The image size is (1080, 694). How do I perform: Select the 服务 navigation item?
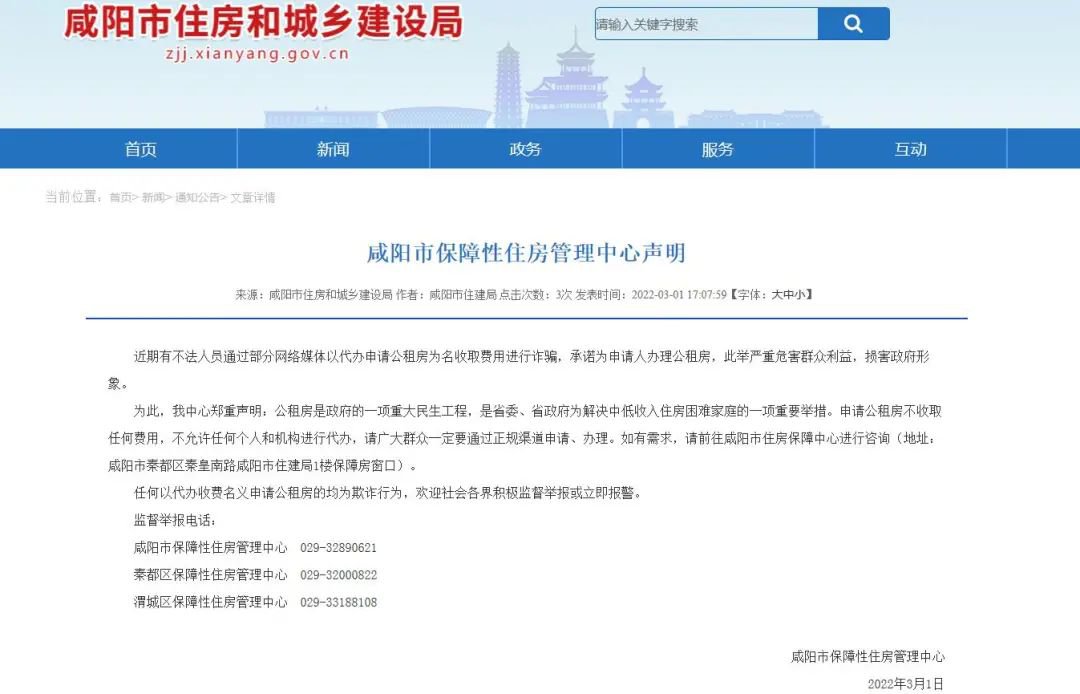(717, 149)
